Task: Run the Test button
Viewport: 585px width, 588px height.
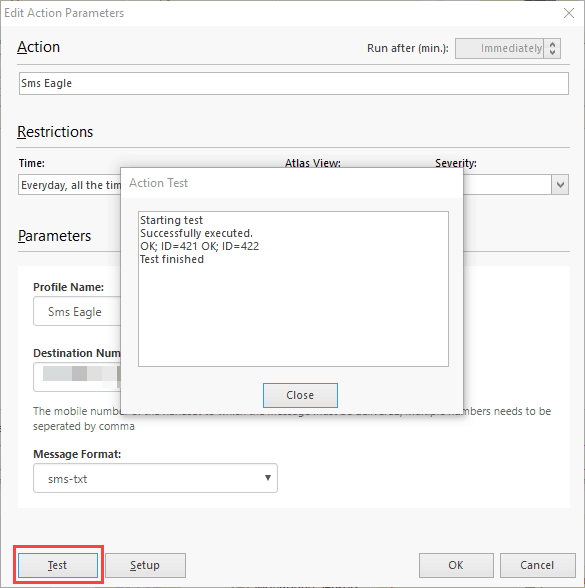Action: (x=58, y=565)
